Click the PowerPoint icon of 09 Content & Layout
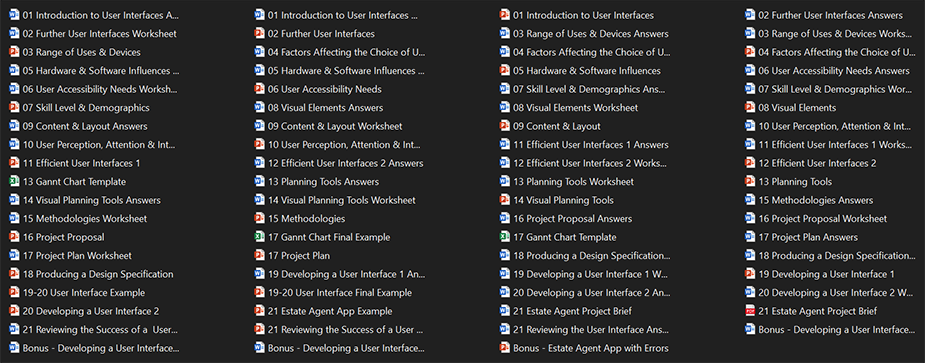The height and width of the screenshot is (363, 925). pos(505,126)
